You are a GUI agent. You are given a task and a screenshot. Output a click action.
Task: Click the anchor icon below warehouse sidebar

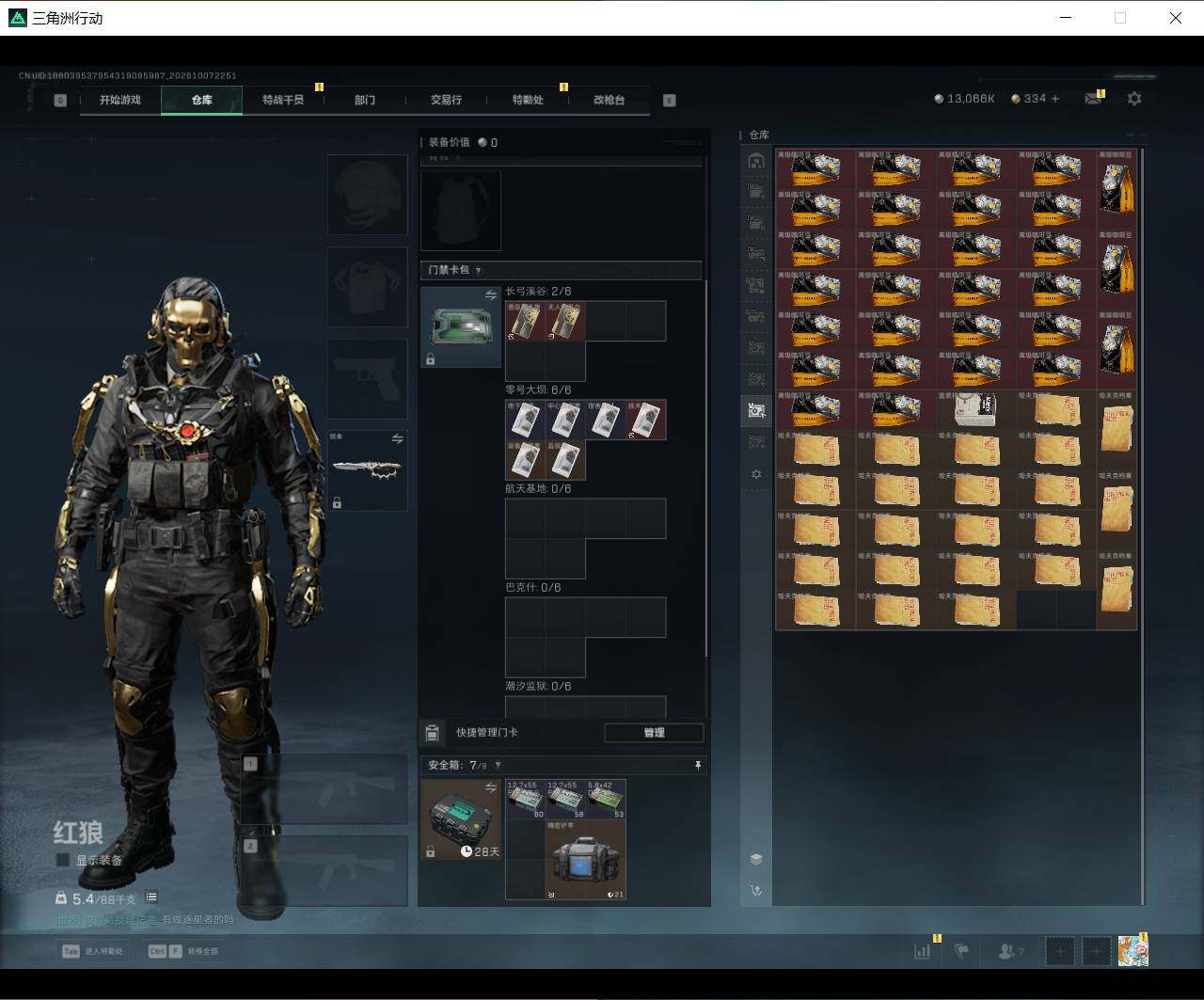pos(755,890)
